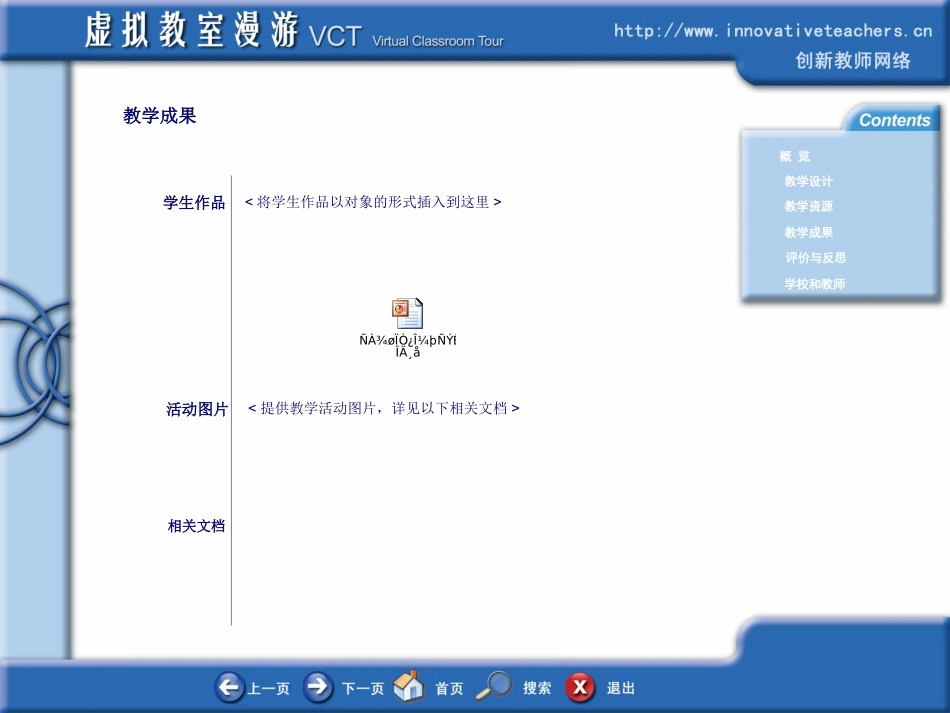Click the 虚拟教室漫游 title logo
Image resolution: width=950 pixels, height=713 pixels.
coord(191,30)
